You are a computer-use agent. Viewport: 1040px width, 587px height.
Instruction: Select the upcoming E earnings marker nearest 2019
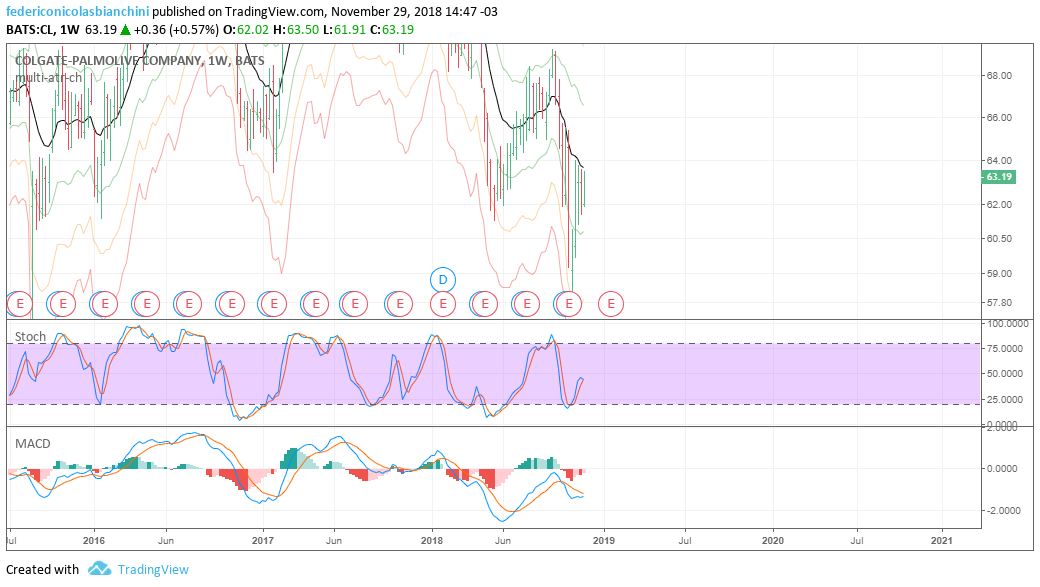610,304
